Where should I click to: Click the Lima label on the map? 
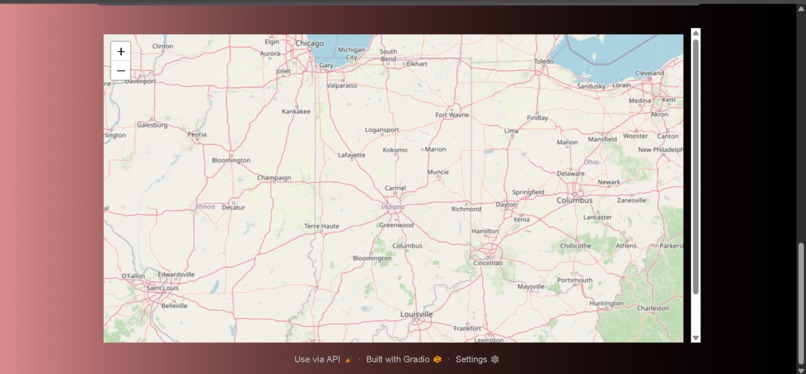[511, 131]
